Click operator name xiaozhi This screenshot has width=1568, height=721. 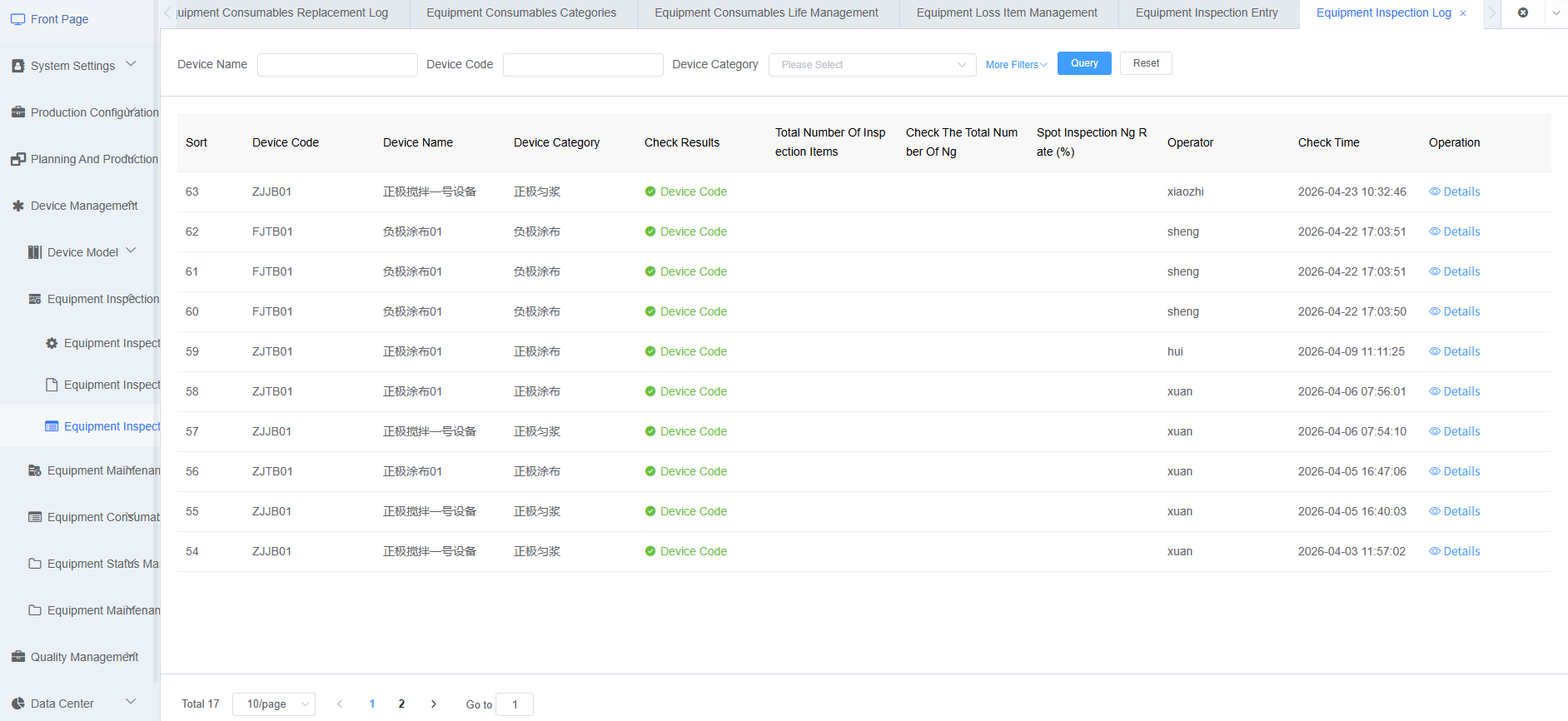coord(1185,191)
